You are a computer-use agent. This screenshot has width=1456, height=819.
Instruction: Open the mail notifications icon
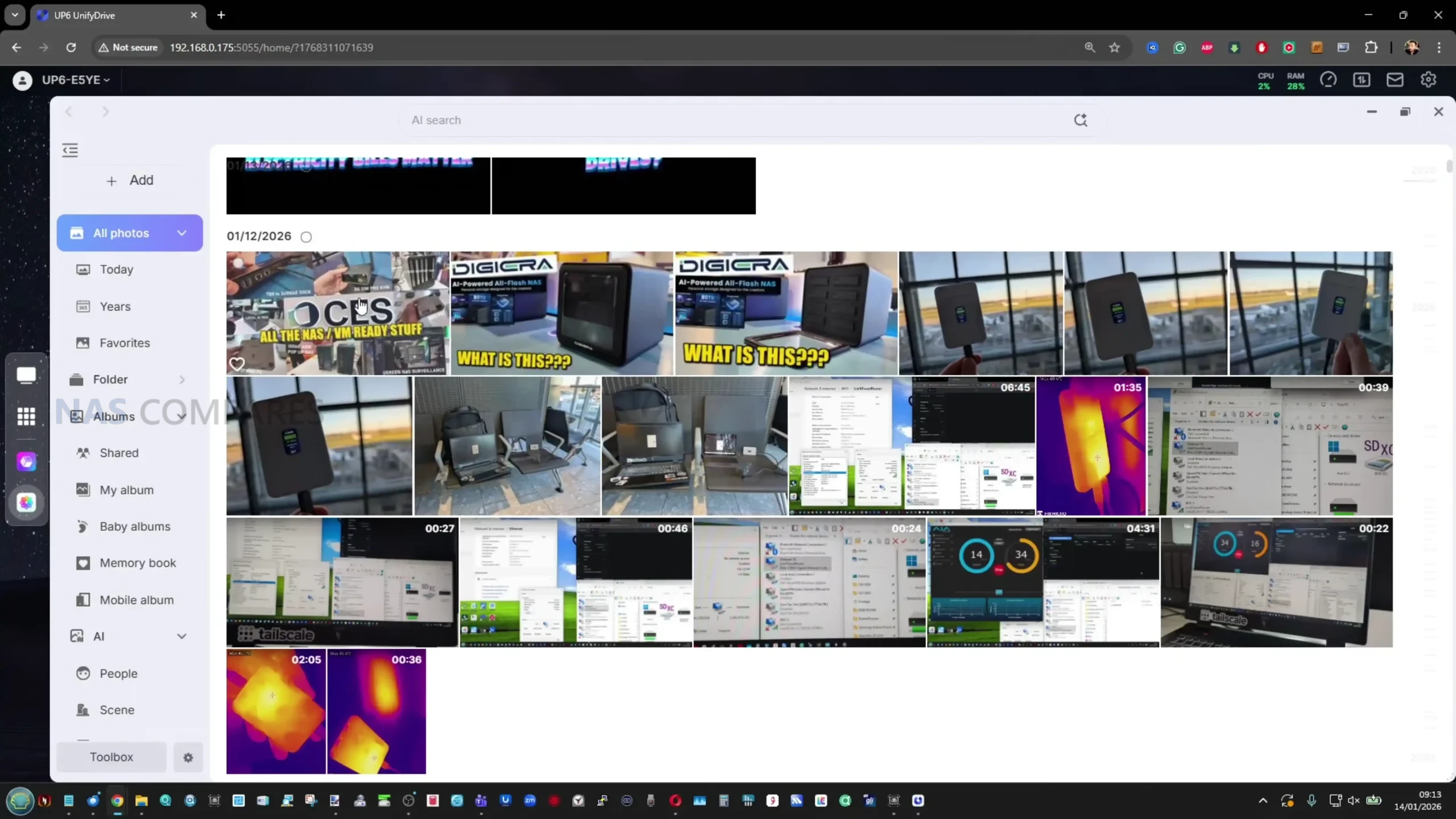[1395, 80]
